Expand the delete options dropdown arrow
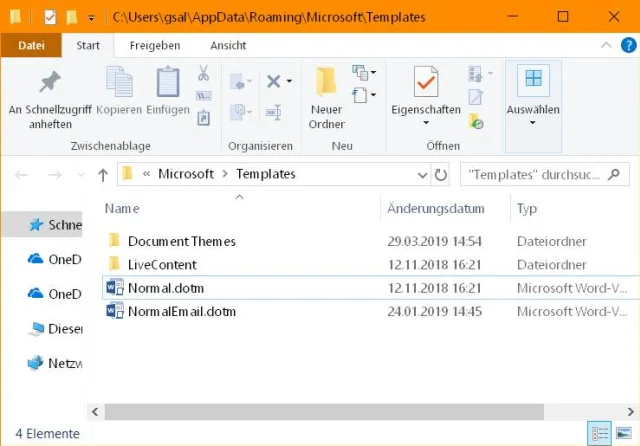640x446 pixels. (x=289, y=81)
